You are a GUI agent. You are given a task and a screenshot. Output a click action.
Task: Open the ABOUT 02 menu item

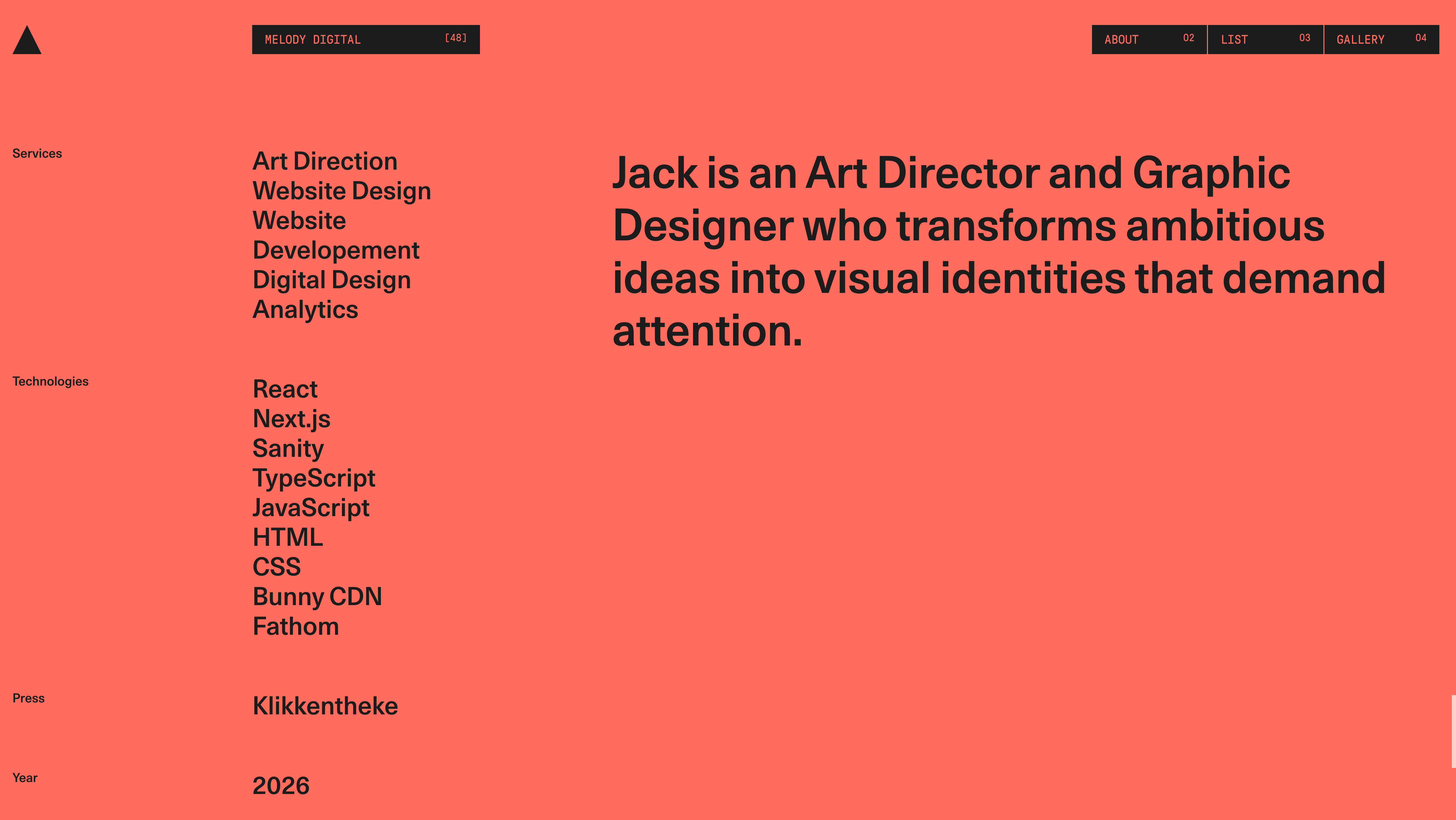(1149, 40)
